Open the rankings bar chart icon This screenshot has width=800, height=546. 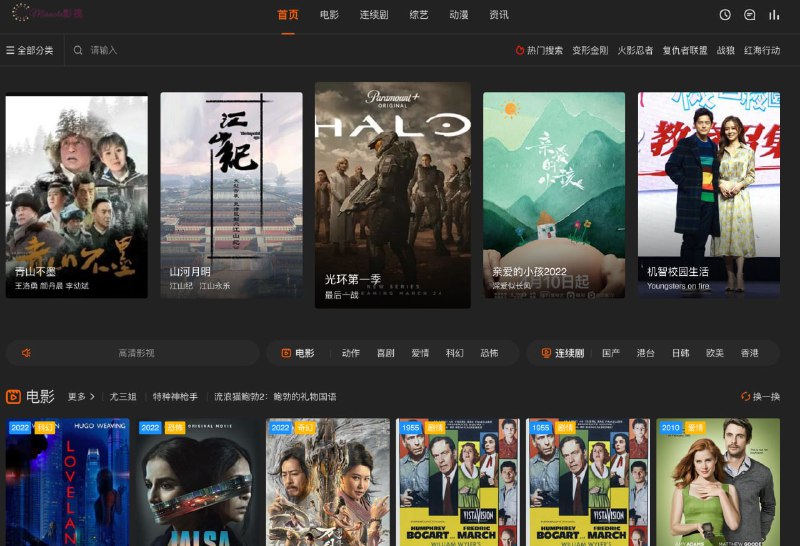(774, 15)
